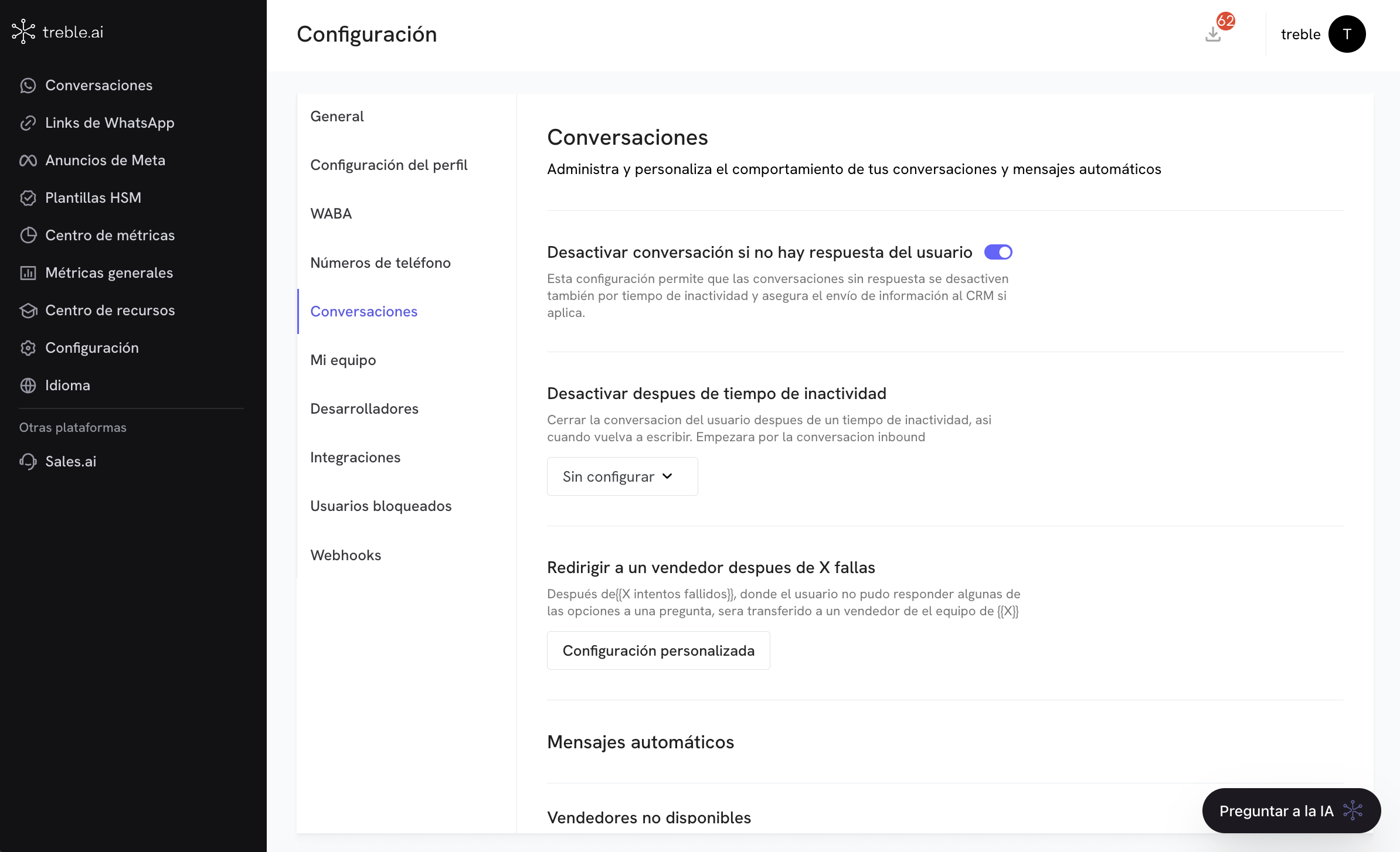Open Links de WhatsApp chain icon
Viewport: 1400px width, 852px height.
click(28, 123)
